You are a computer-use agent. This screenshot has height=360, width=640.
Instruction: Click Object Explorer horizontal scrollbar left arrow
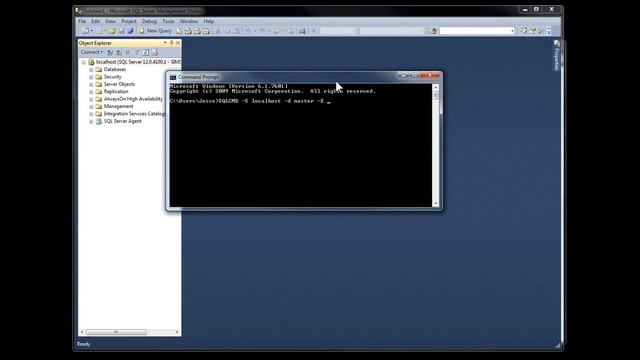[82, 332]
